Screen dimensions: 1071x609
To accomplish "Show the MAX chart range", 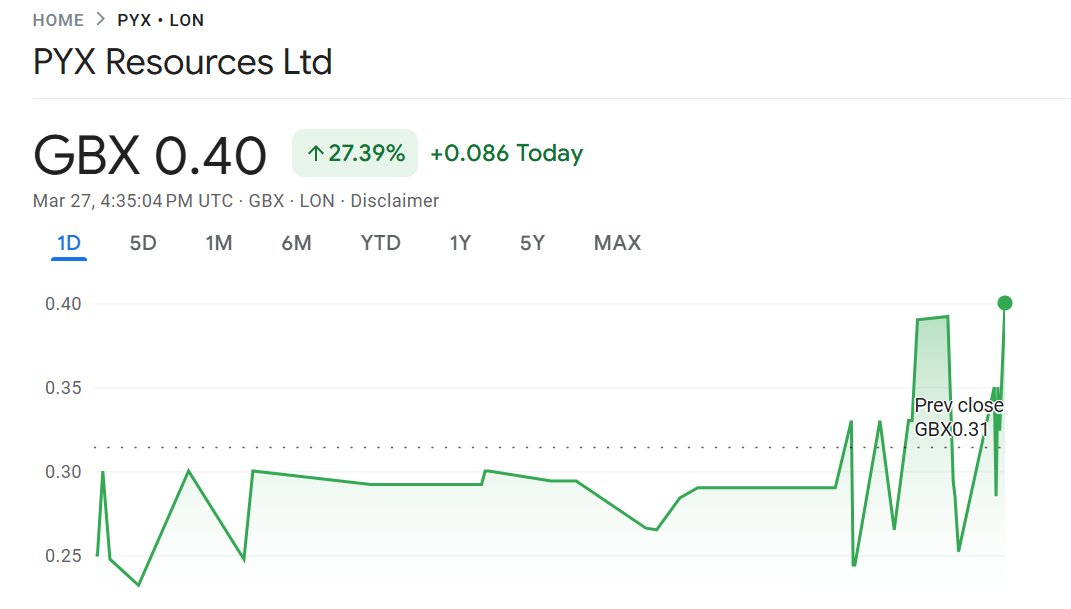I will tap(617, 243).
